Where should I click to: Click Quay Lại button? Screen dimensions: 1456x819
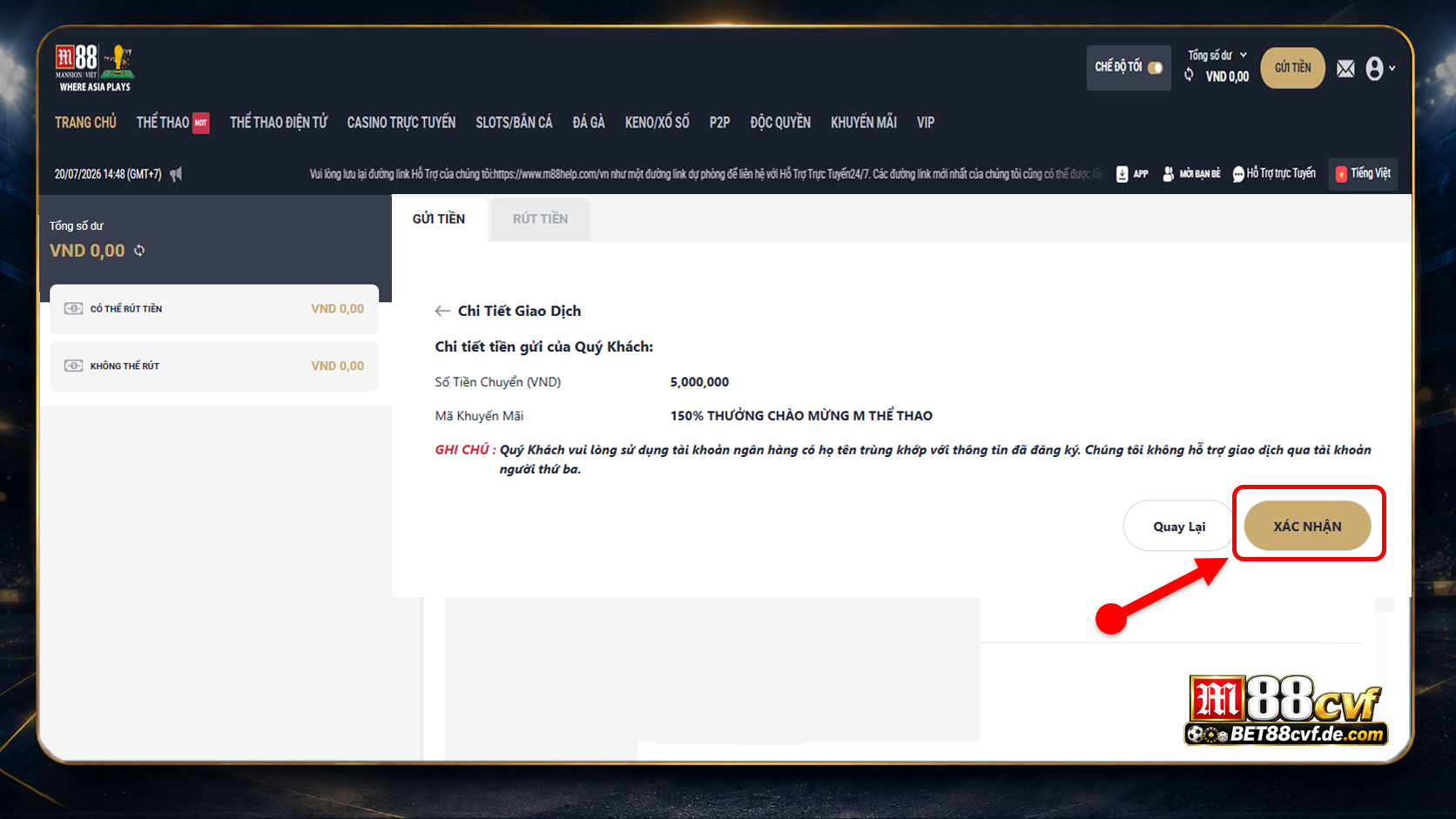[1179, 527]
